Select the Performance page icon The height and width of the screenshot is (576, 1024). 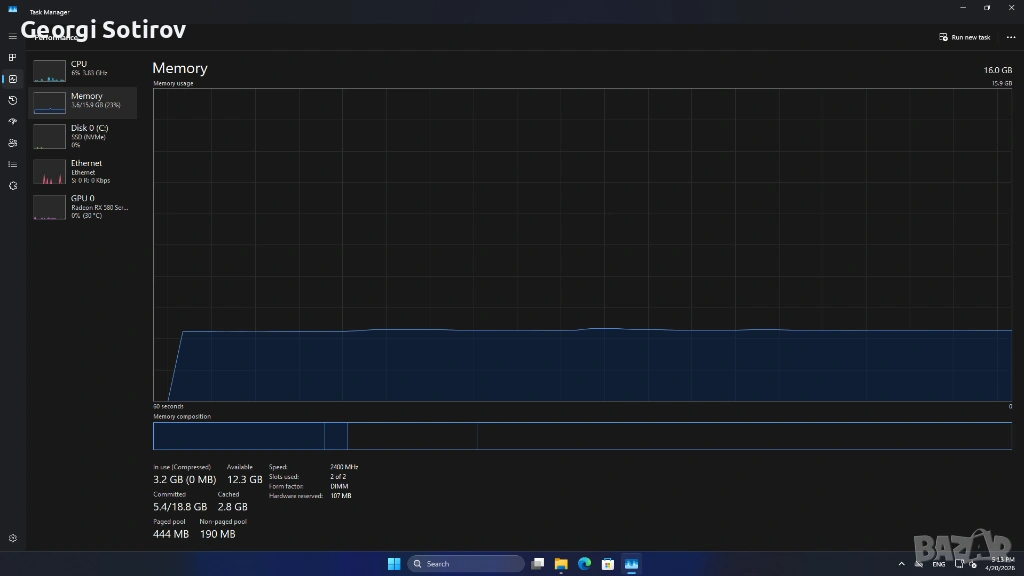point(13,79)
